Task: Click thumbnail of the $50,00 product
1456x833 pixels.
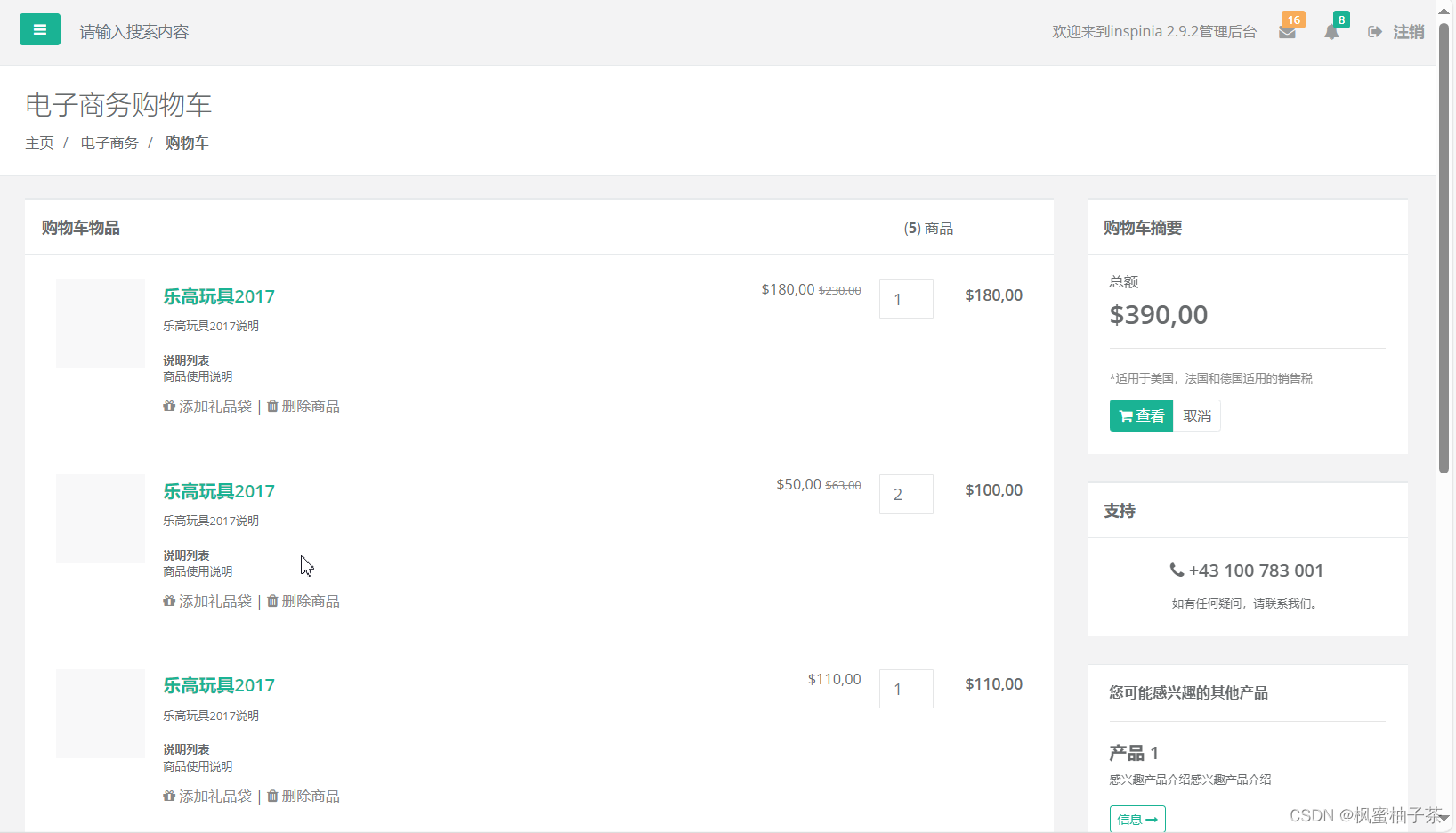Action: [x=101, y=519]
